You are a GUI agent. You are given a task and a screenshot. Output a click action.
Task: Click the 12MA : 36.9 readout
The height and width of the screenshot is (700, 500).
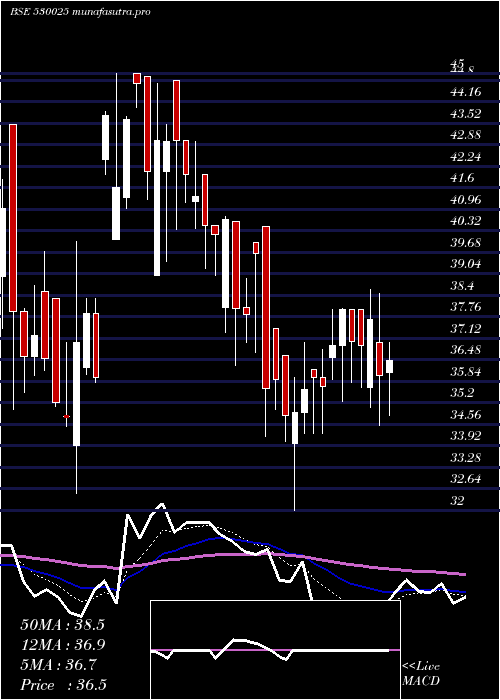pos(62,645)
